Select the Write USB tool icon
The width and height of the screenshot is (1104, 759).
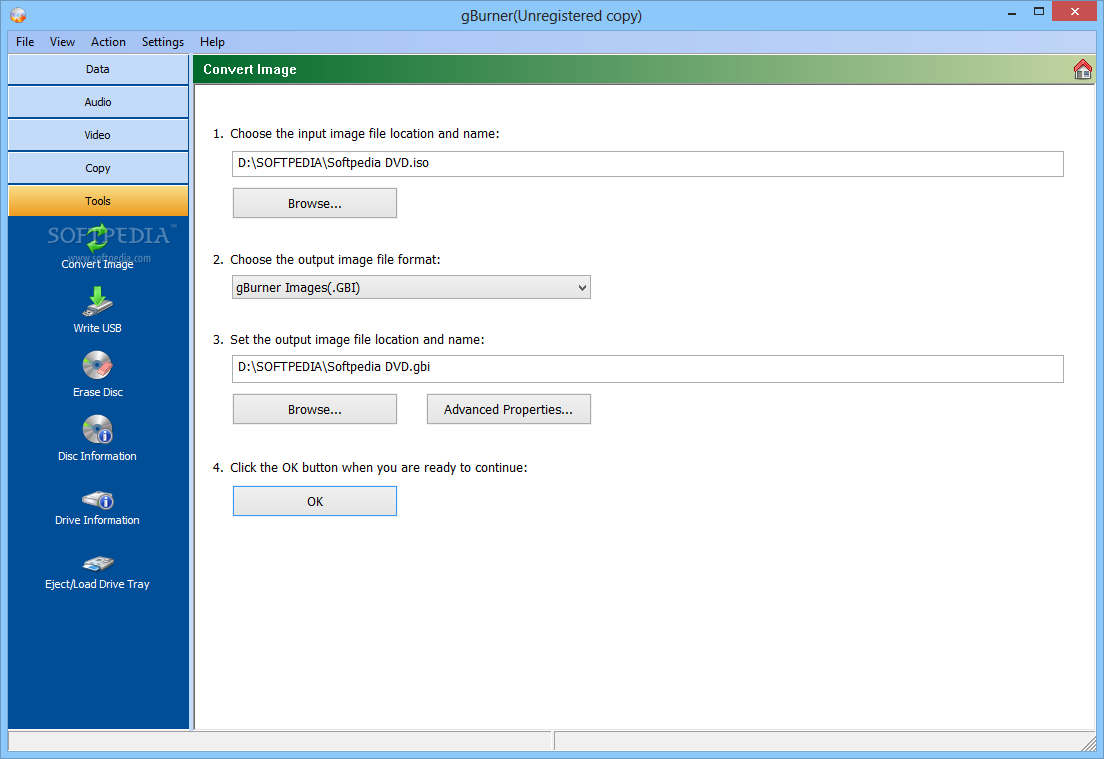98,302
